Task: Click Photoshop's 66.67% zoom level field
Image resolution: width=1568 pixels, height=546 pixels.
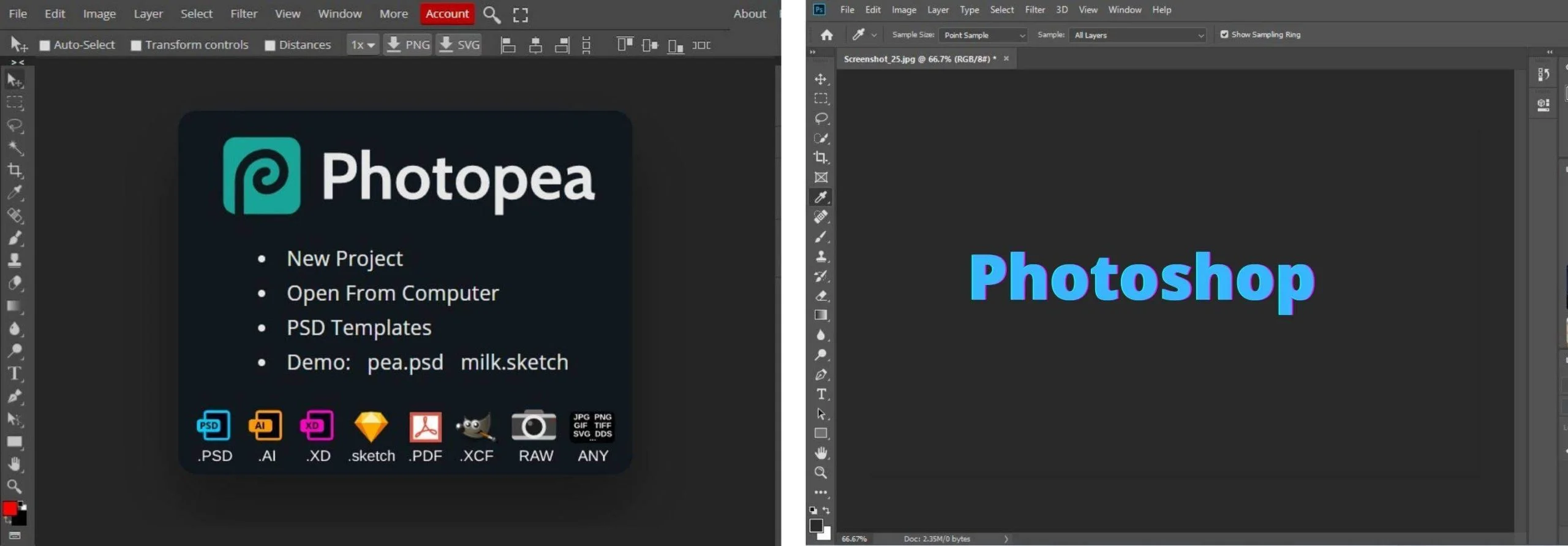Action: point(854,539)
